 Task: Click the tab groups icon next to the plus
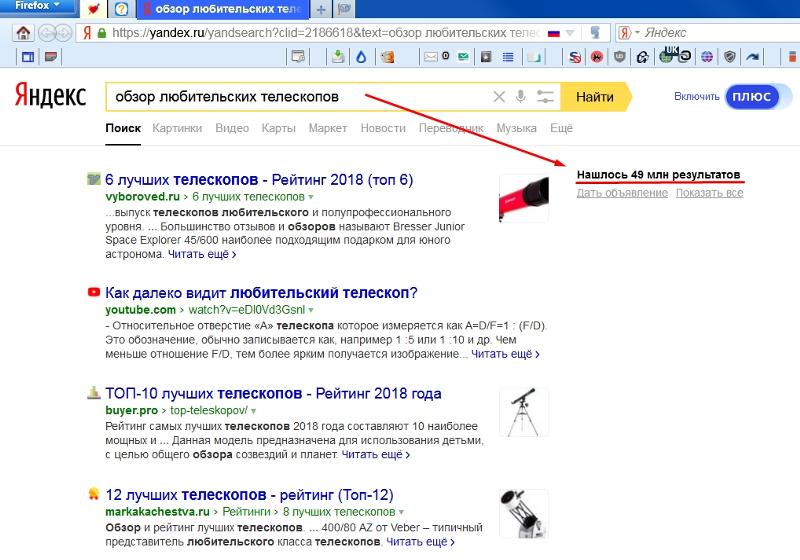[x=344, y=9]
